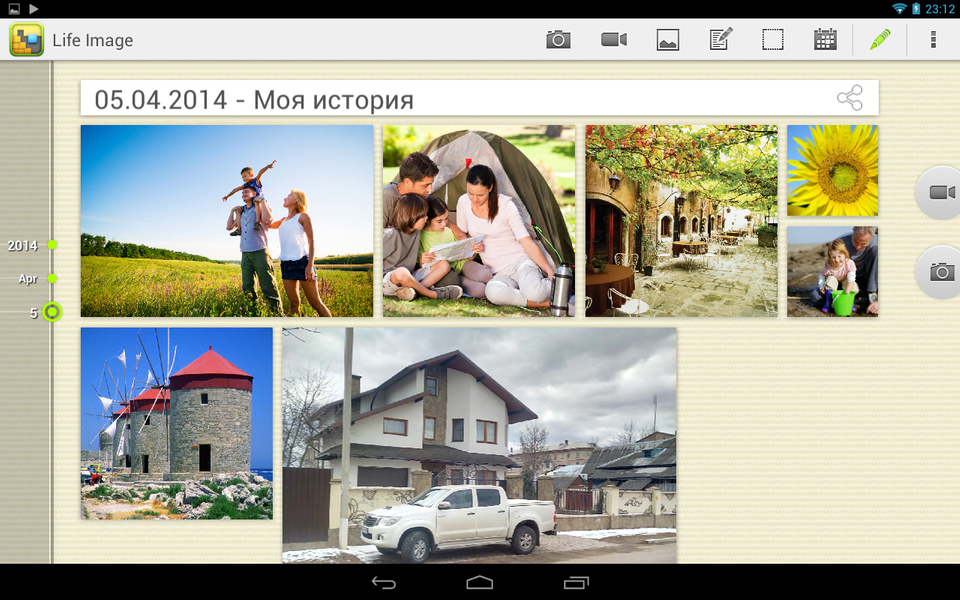Tap the Android recent apps button
Screen dimensions: 960x600
pos(576,582)
